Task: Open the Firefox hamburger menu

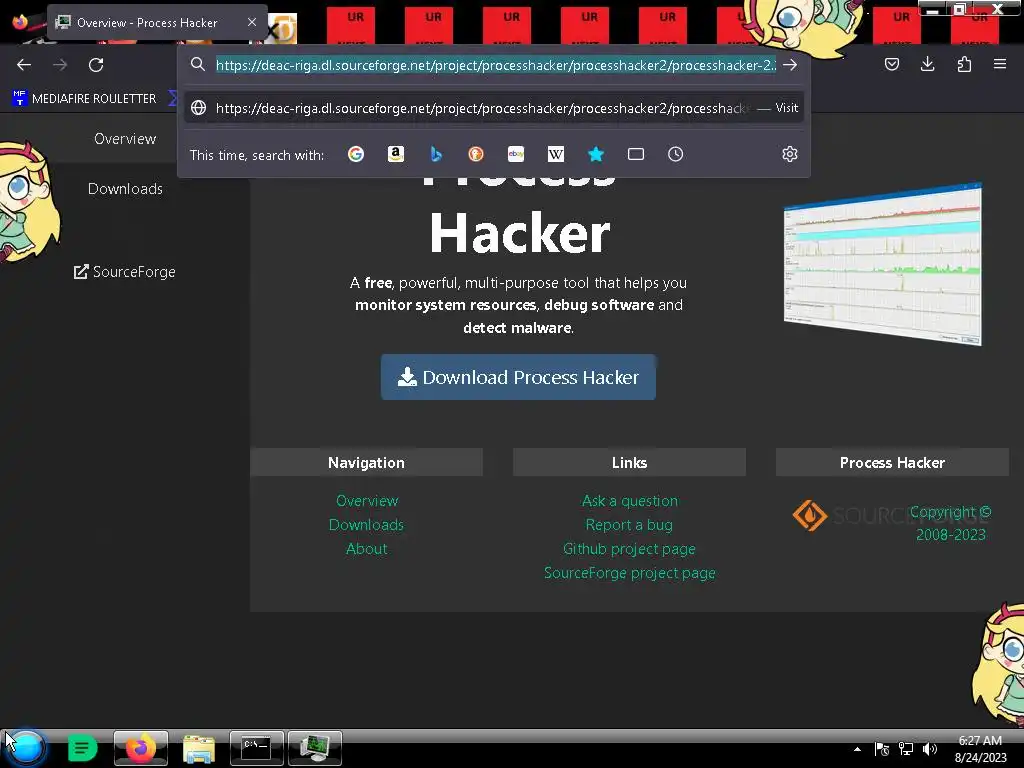Action: [x=1000, y=64]
